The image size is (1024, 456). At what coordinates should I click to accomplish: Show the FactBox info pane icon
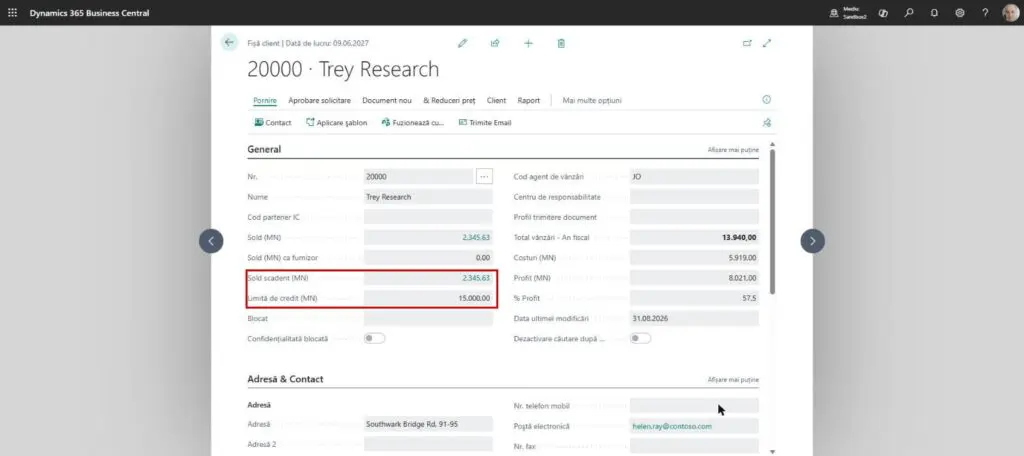(767, 100)
